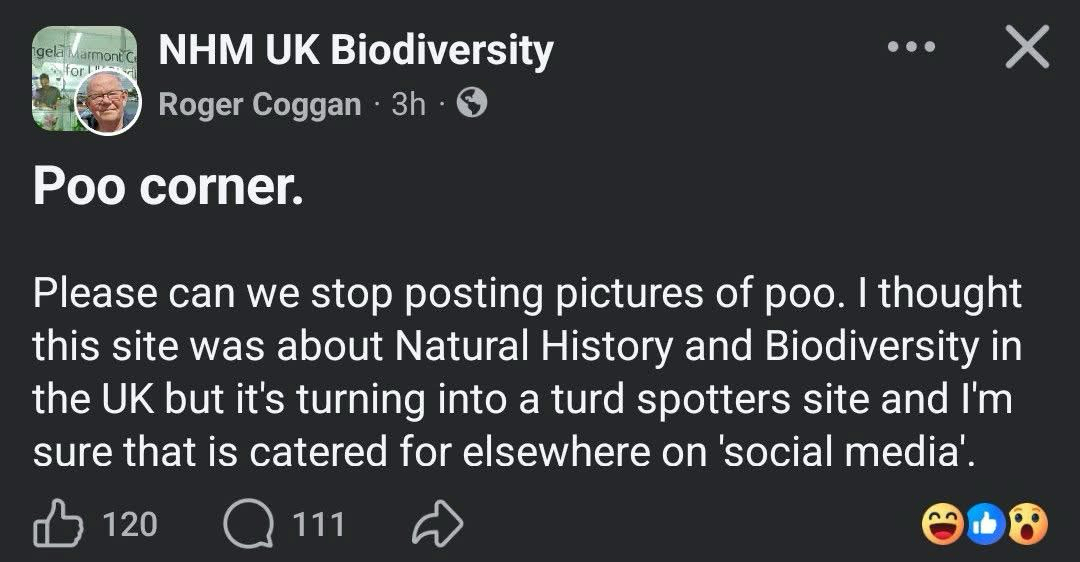Click the globe public-audience icon

472,104
